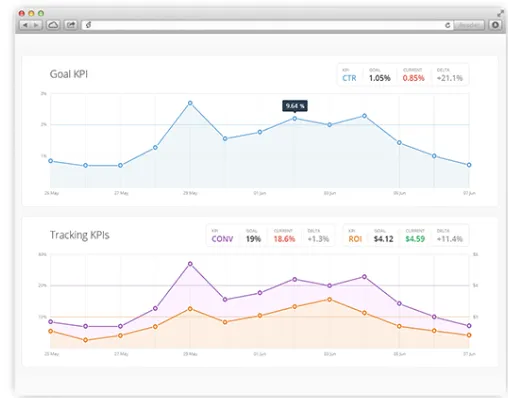Focus the browser address bar
508x398 pixels.
click(267, 25)
